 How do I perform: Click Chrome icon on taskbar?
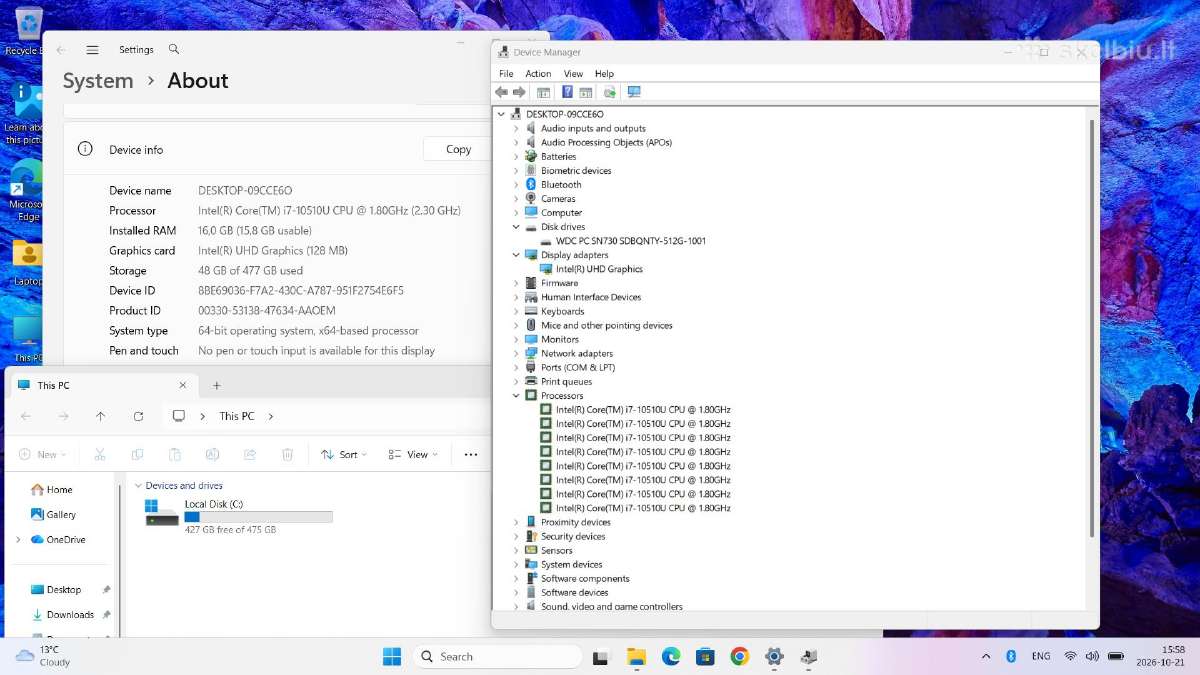click(740, 656)
